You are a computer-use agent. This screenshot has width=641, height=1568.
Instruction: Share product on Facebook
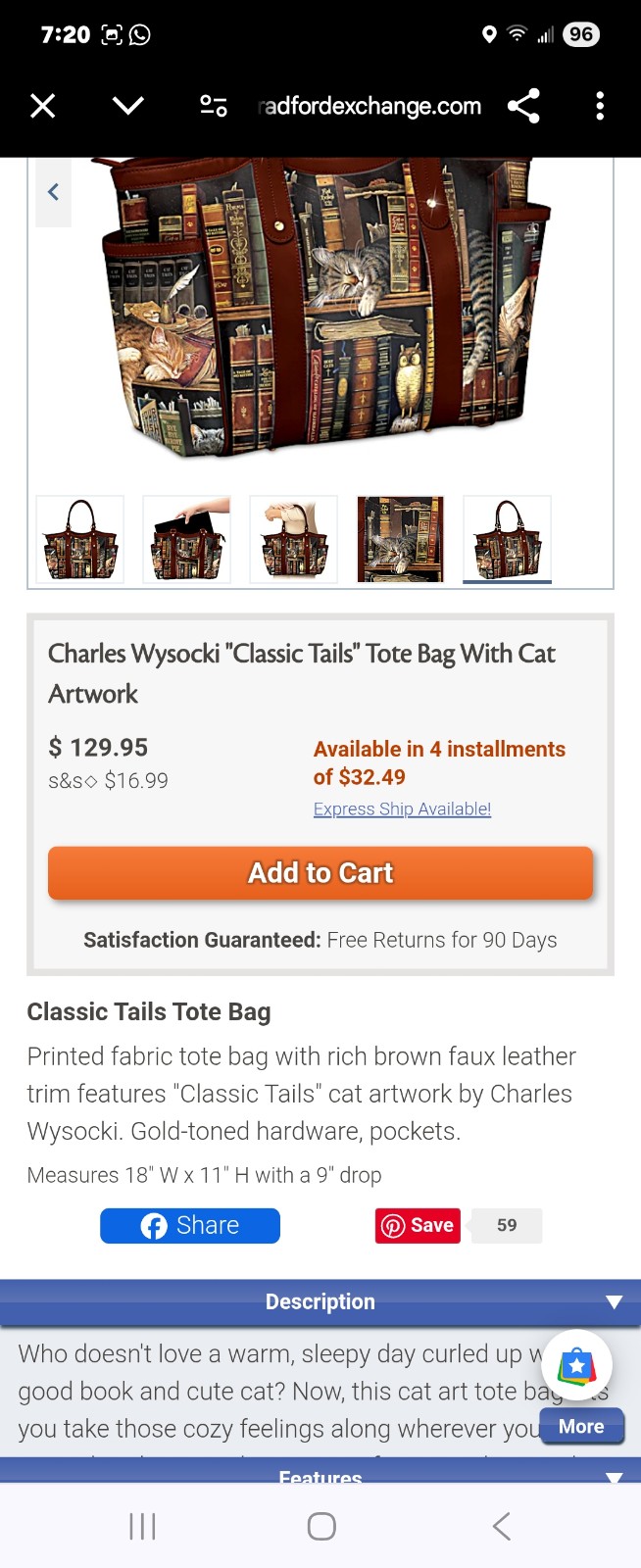[x=190, y=1225]
